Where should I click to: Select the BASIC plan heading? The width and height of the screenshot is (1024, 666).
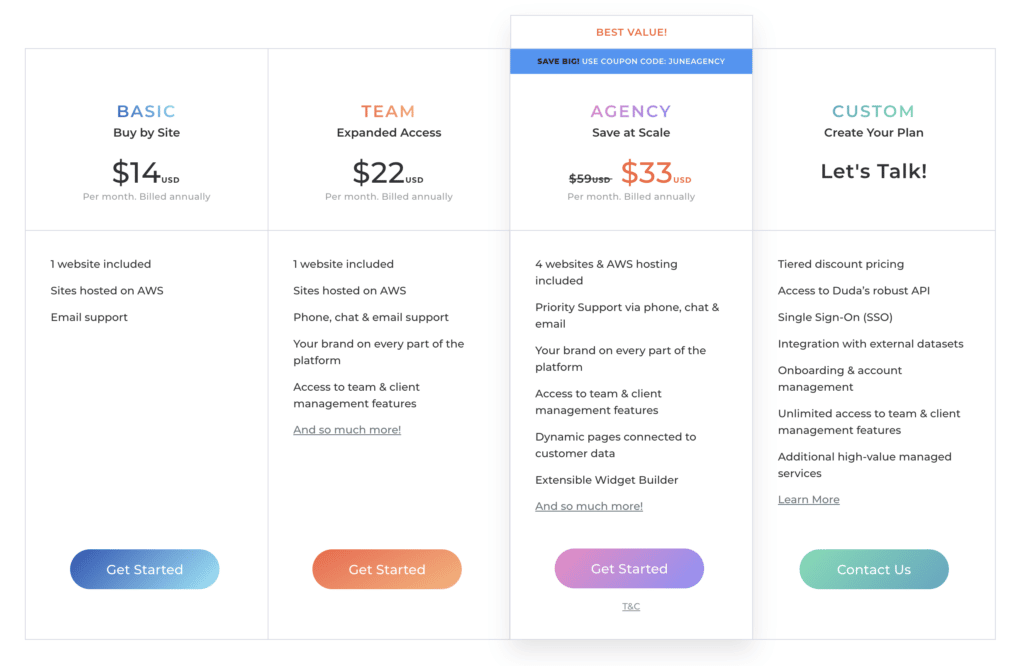tap(146, 111)
